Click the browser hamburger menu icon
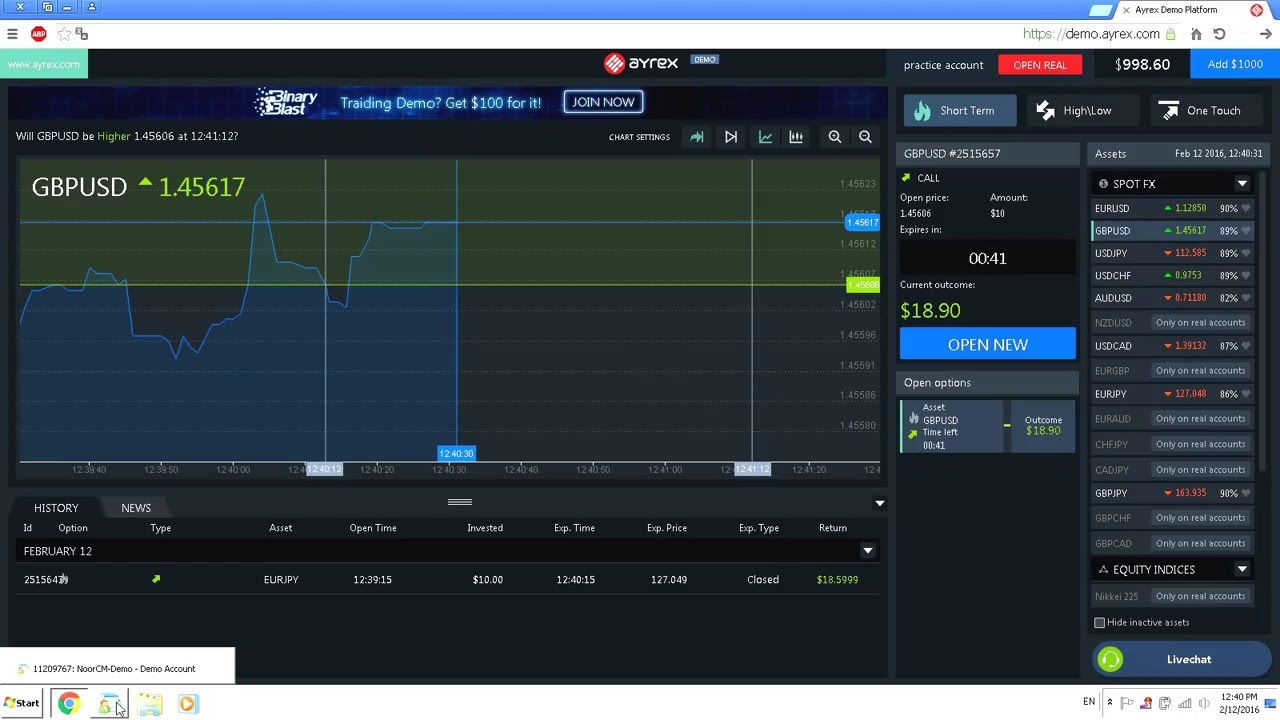 tap(12, 34)
